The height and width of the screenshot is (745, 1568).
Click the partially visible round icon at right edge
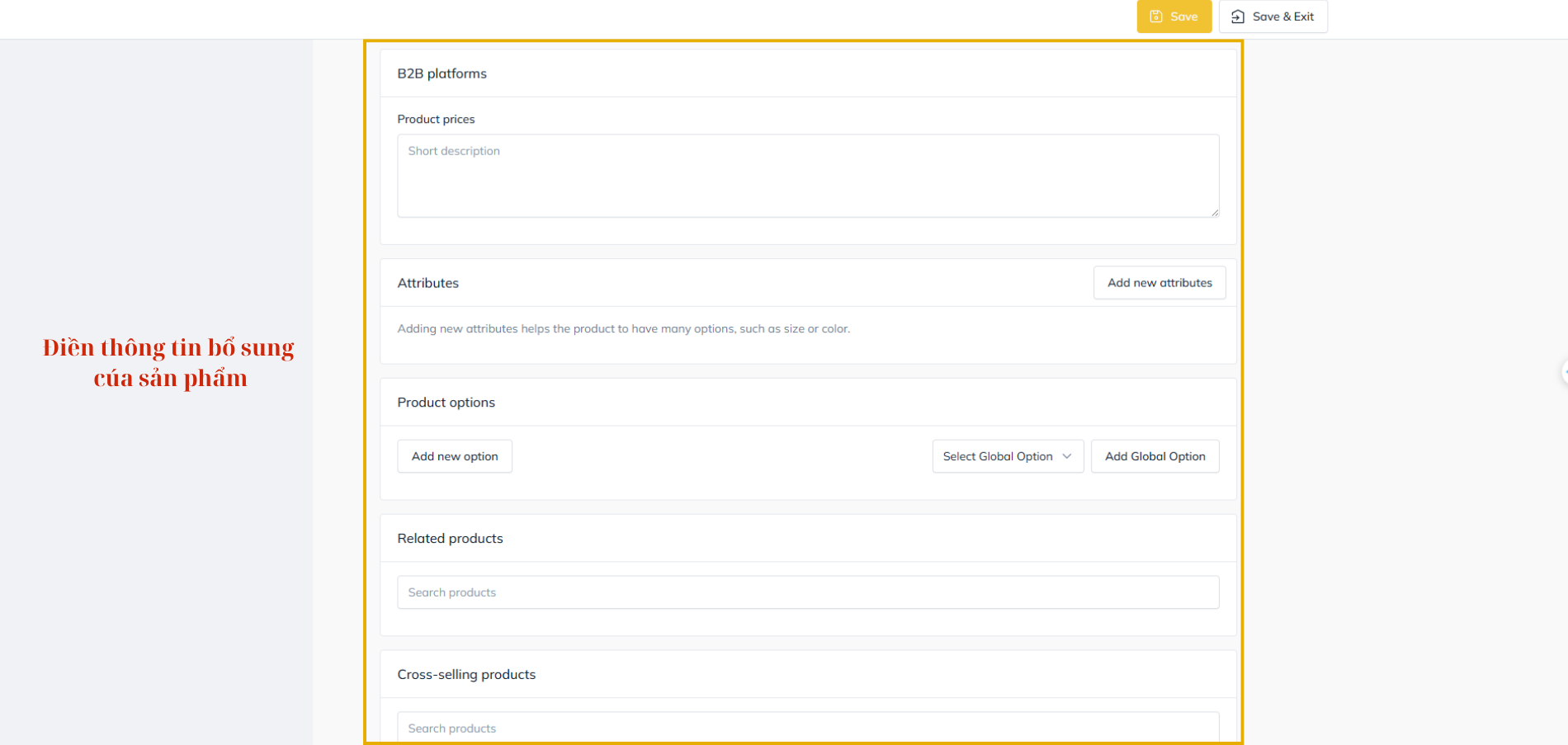[x=1564, y=371]
